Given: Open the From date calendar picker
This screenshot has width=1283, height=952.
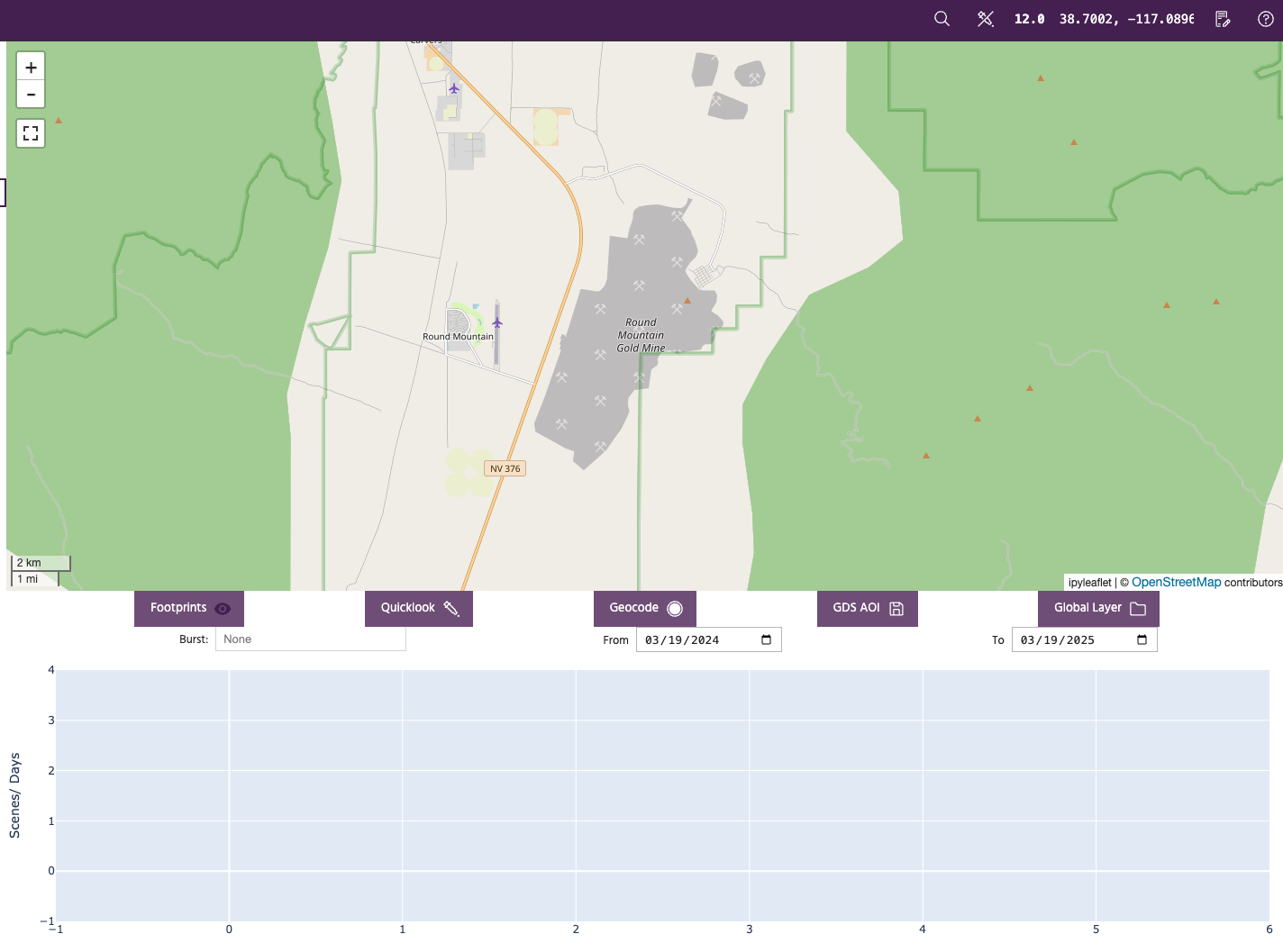Looking at the screenshot, I should tap(766, 639).
